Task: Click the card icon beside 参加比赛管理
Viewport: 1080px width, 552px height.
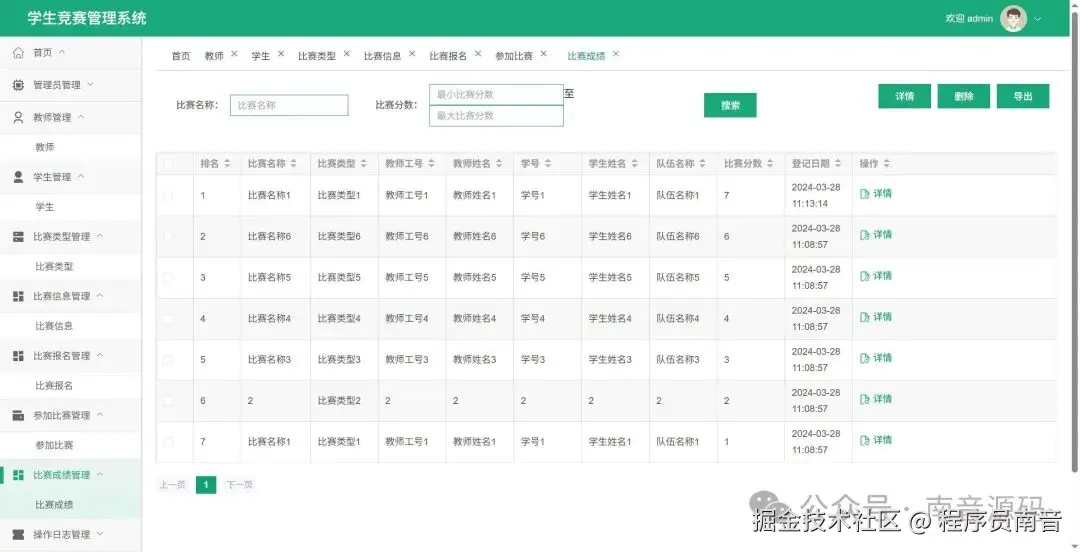Action: [x=19, y=416]
